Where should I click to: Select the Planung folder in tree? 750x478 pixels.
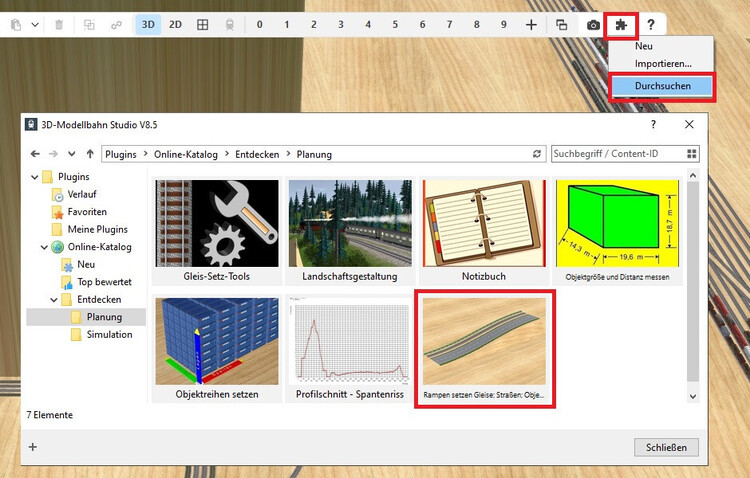[104, 317]
